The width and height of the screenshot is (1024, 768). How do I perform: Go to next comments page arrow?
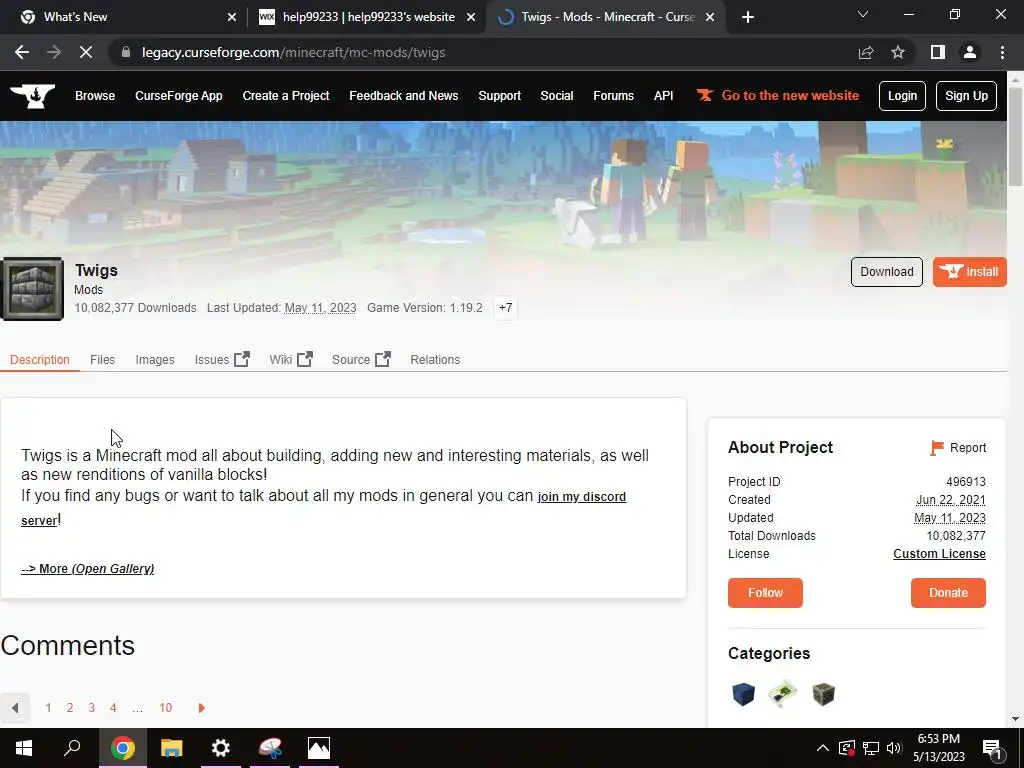[x=201, y=708]
